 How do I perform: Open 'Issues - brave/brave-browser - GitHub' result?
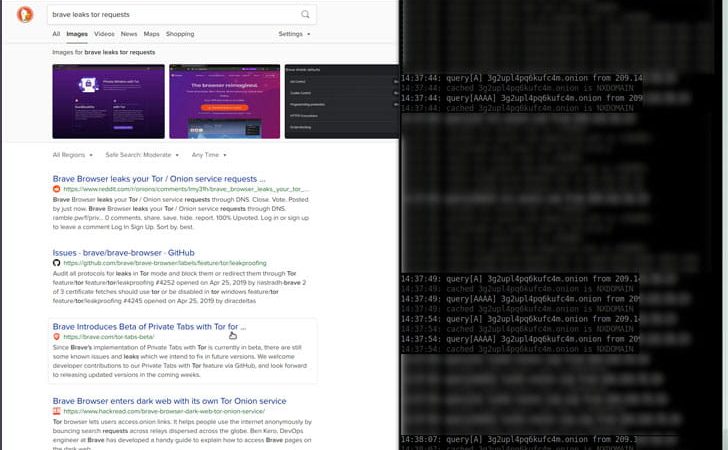coord(124,253)
